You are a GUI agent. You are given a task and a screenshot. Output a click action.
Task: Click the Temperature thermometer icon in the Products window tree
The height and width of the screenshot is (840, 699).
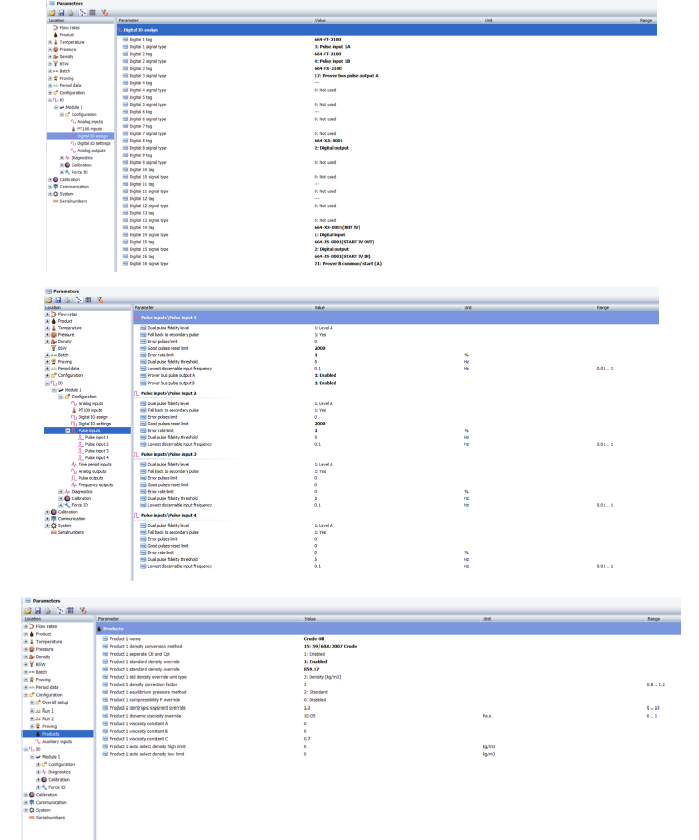(32, 641)
